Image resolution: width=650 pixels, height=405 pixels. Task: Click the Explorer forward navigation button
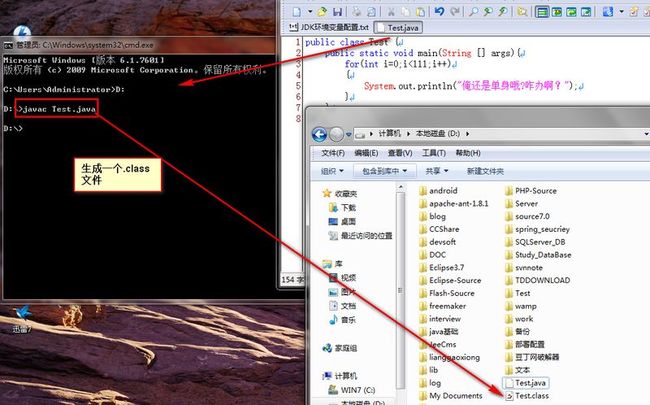(x=336, y=134)
